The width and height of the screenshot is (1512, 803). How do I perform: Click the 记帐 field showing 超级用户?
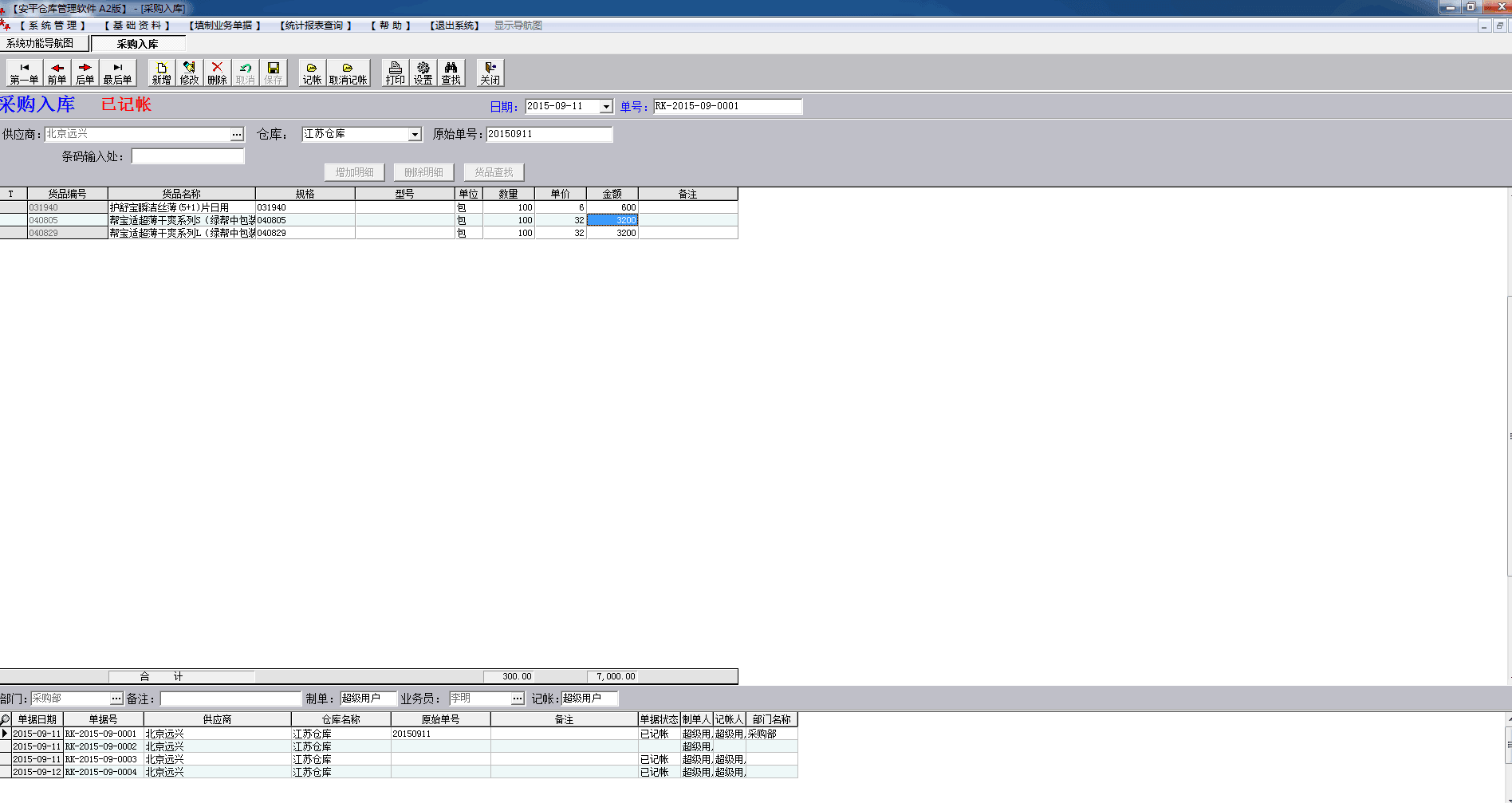(589, 699)
